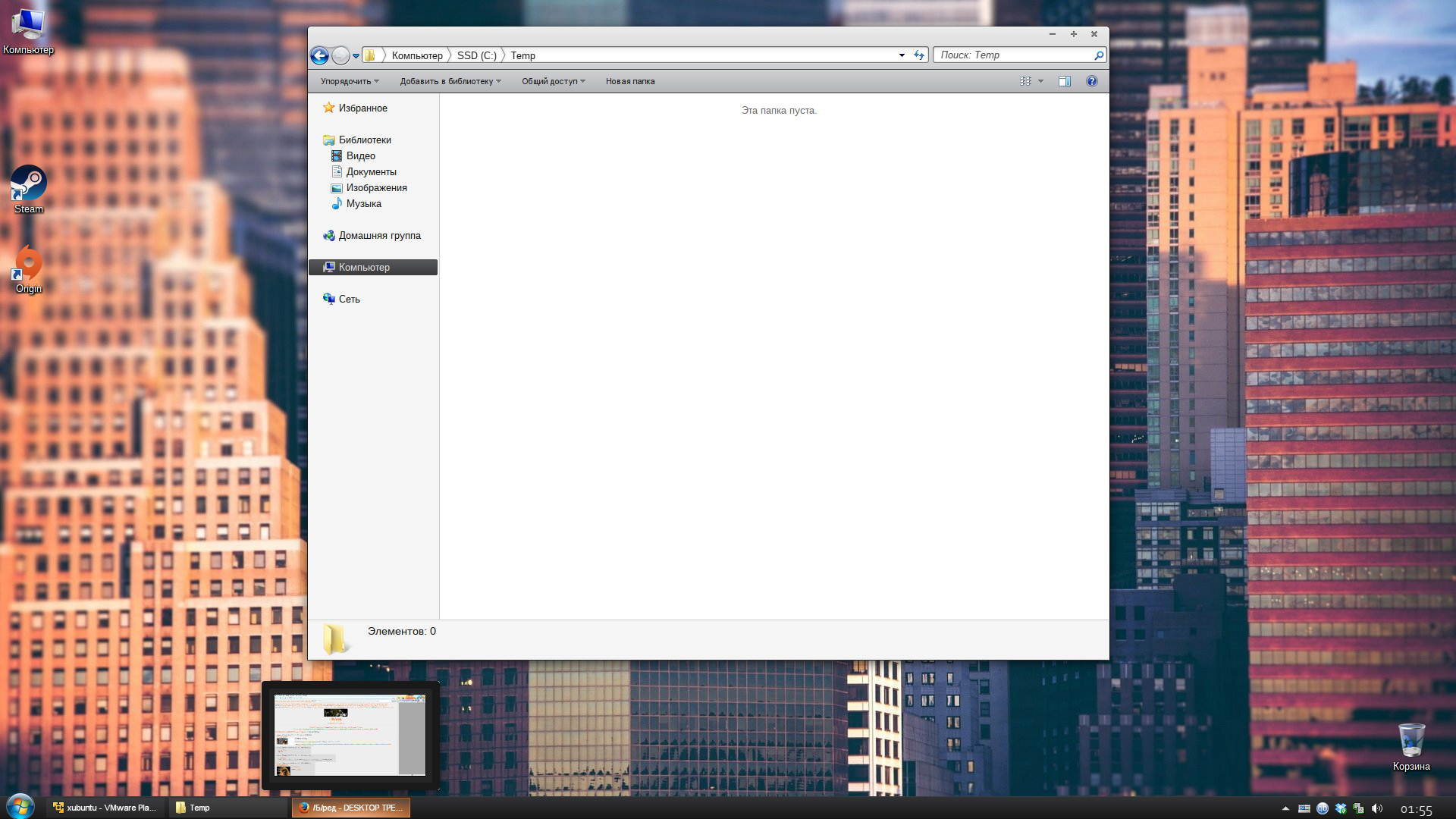This screenshot has width=1456, height=819.
Task: Expand the view options dropdown arrow
Action: pyautogui.click(x=1040, y=81)
